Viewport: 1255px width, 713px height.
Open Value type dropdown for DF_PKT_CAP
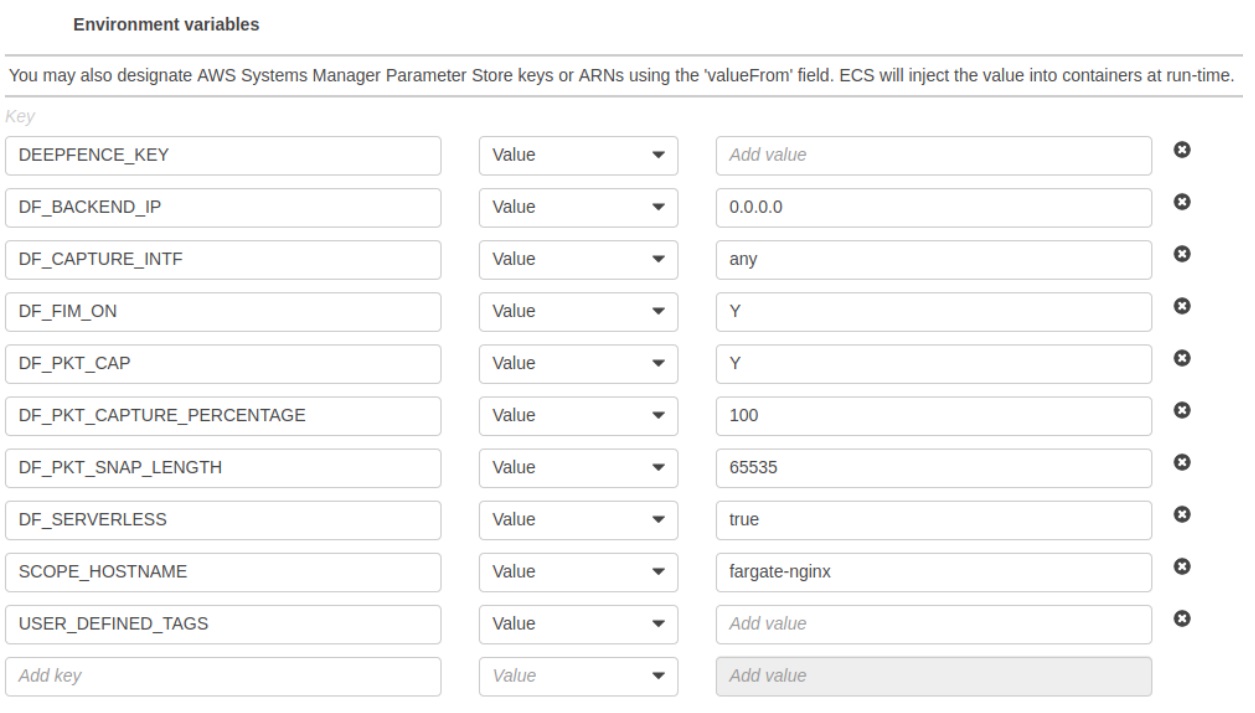tap(578, 364)
